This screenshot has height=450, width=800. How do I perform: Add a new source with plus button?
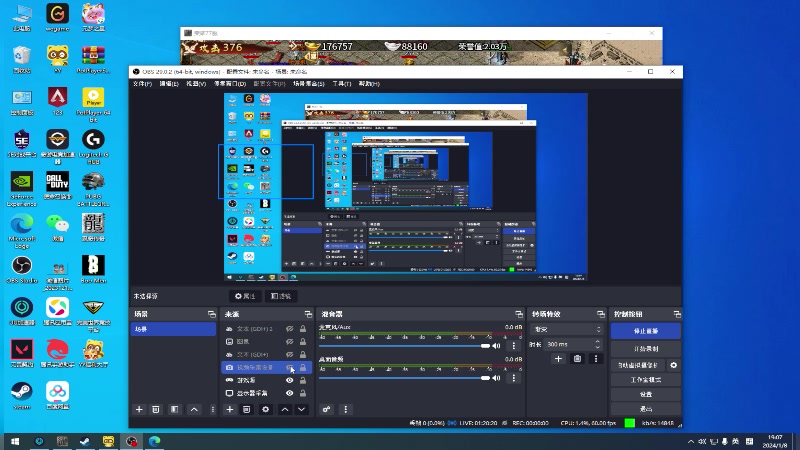(230, 409)
